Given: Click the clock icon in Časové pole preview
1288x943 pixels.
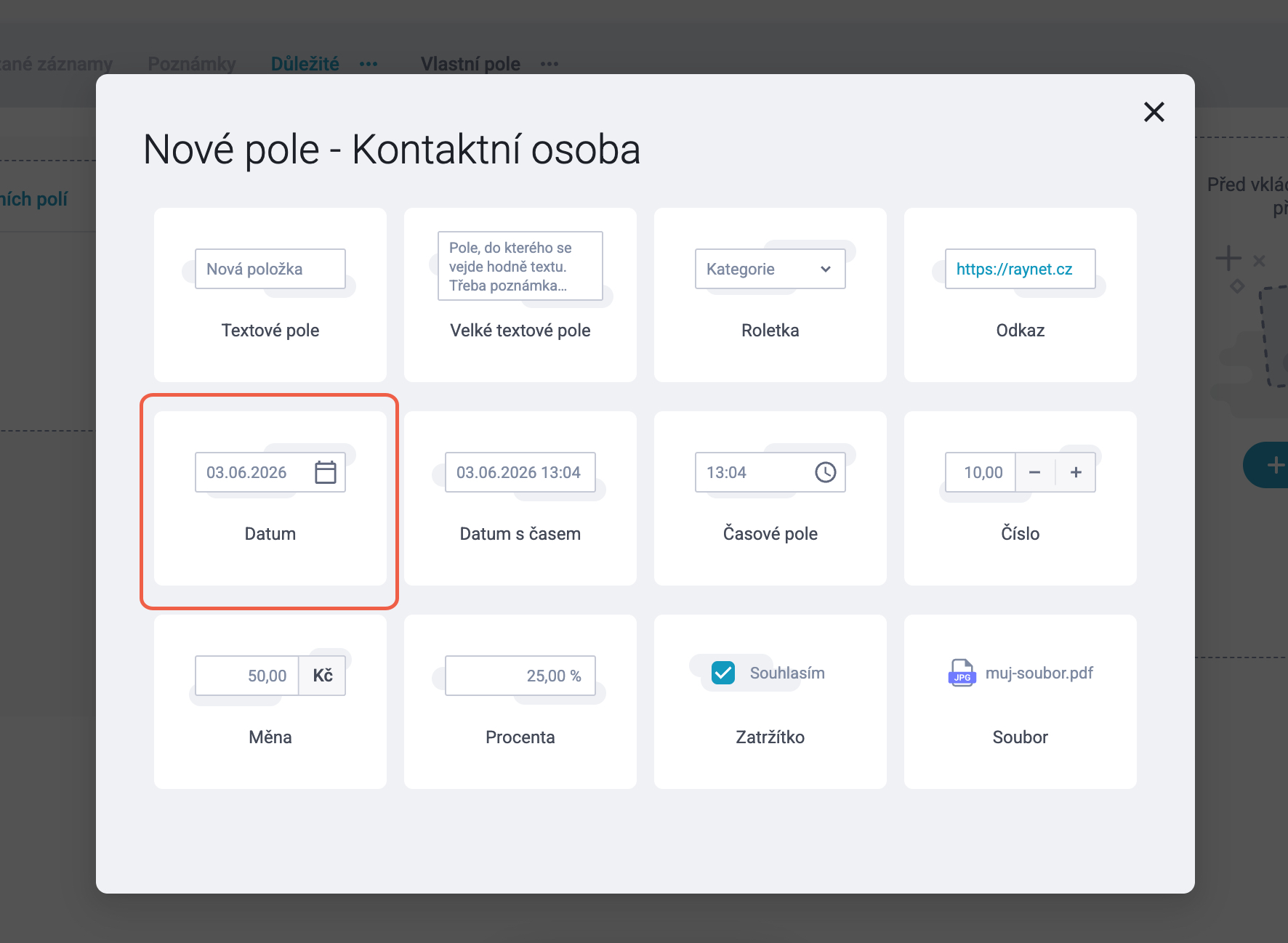Looking at the screenshot, I should point(826,472).
